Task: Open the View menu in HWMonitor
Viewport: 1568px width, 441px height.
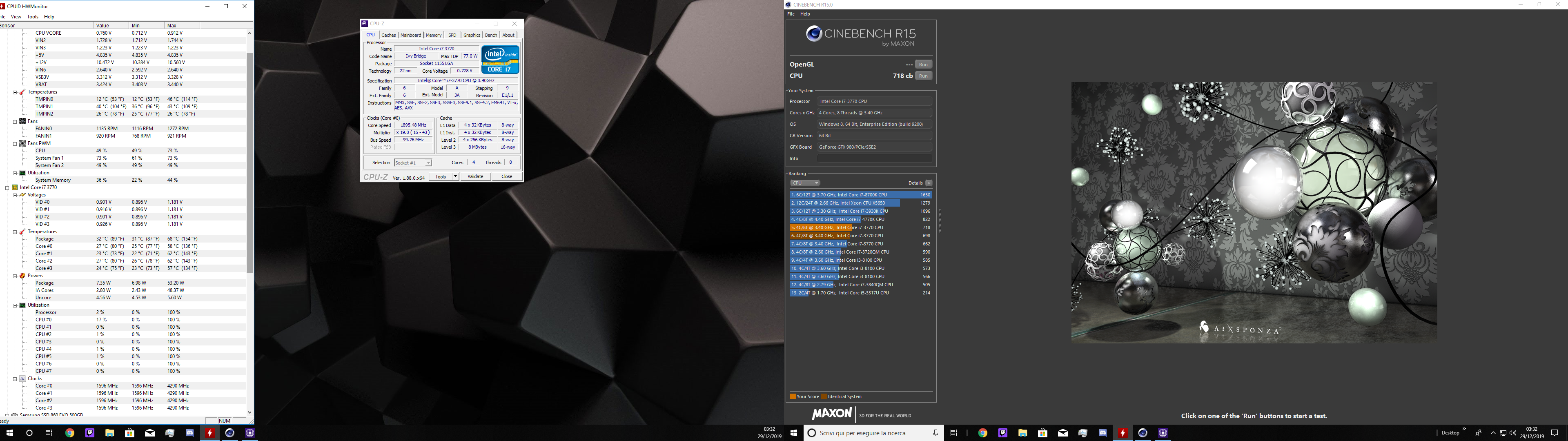Action: click(x=16, y=16)
